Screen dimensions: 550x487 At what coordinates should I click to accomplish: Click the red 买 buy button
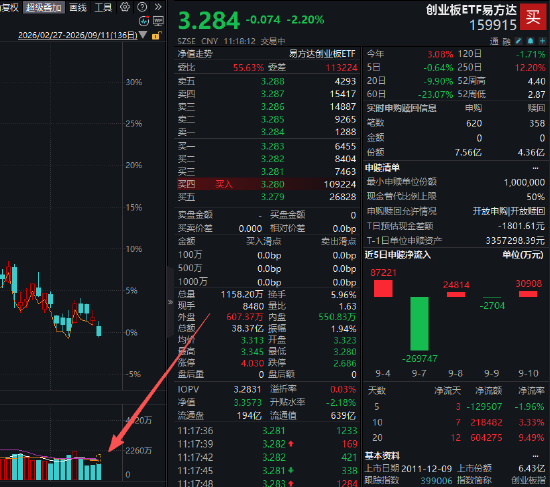533,16
